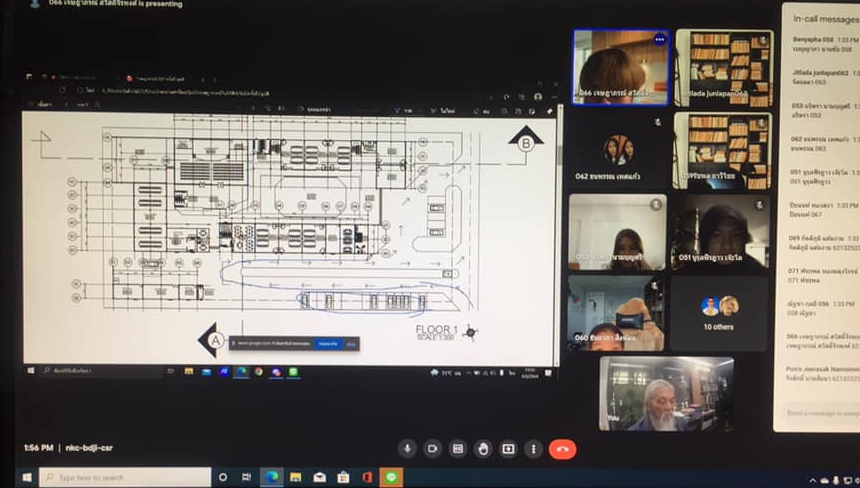Open File Explorer from the taskbar
The height and width of the screenshot is (488, 860).
click(x=296, y=477)
